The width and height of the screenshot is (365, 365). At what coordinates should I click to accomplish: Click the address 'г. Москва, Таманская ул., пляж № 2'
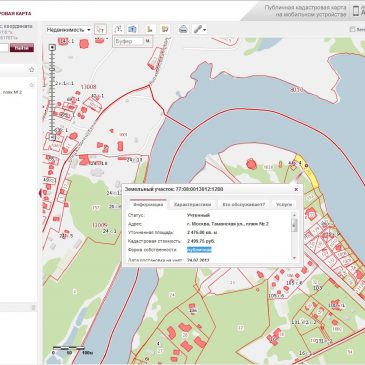(x=228, y=224)
